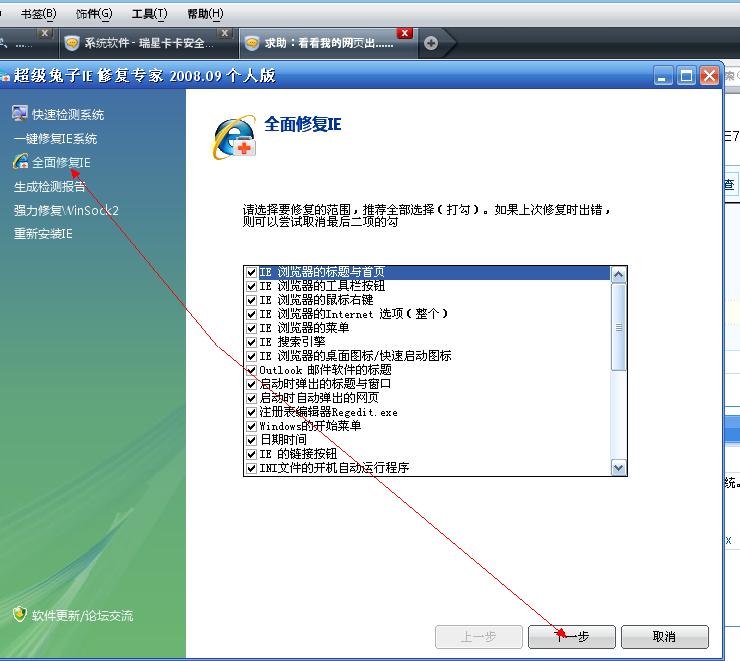The height and width of the screenshot is (661, 740).
Task: Uncheck 日期时间 item
Action: pos(252,440)
